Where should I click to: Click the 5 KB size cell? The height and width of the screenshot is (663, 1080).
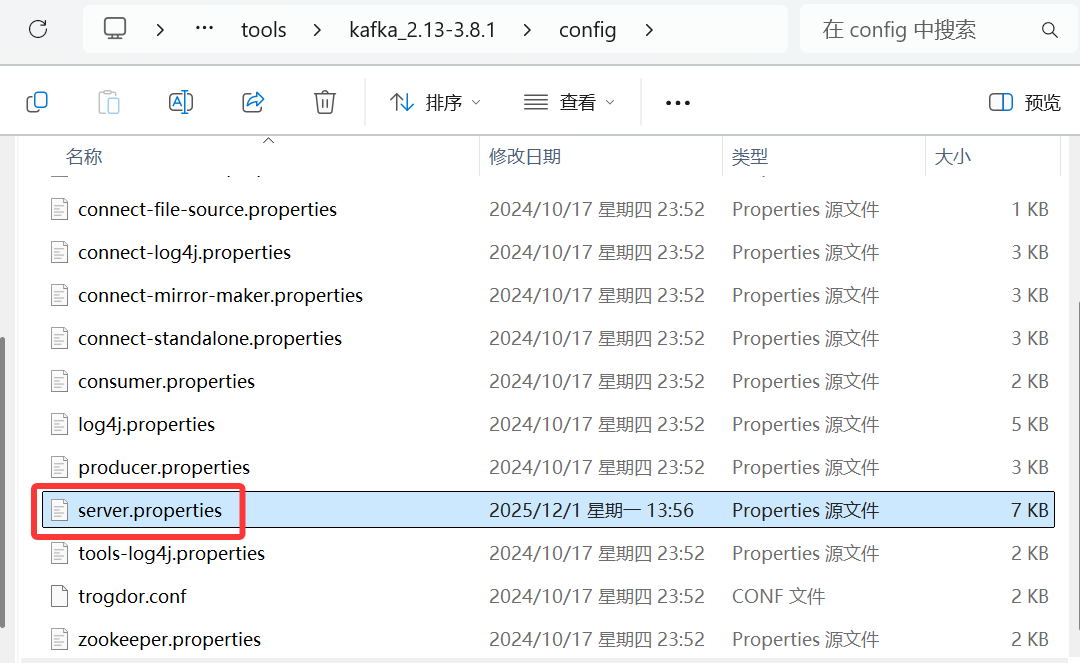(1030, 425)
